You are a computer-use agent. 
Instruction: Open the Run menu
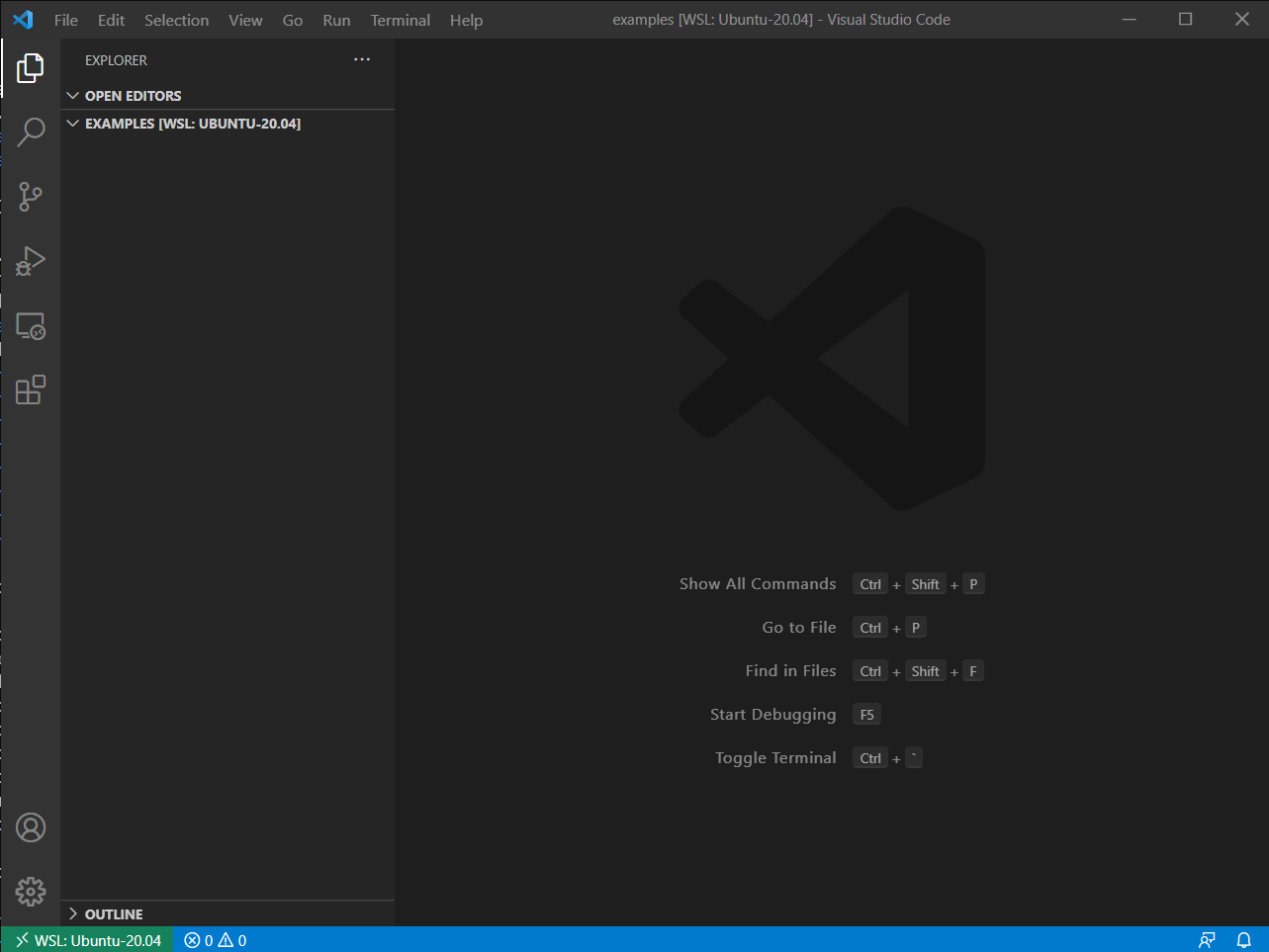pyautogui.click(x=336, y=20)
